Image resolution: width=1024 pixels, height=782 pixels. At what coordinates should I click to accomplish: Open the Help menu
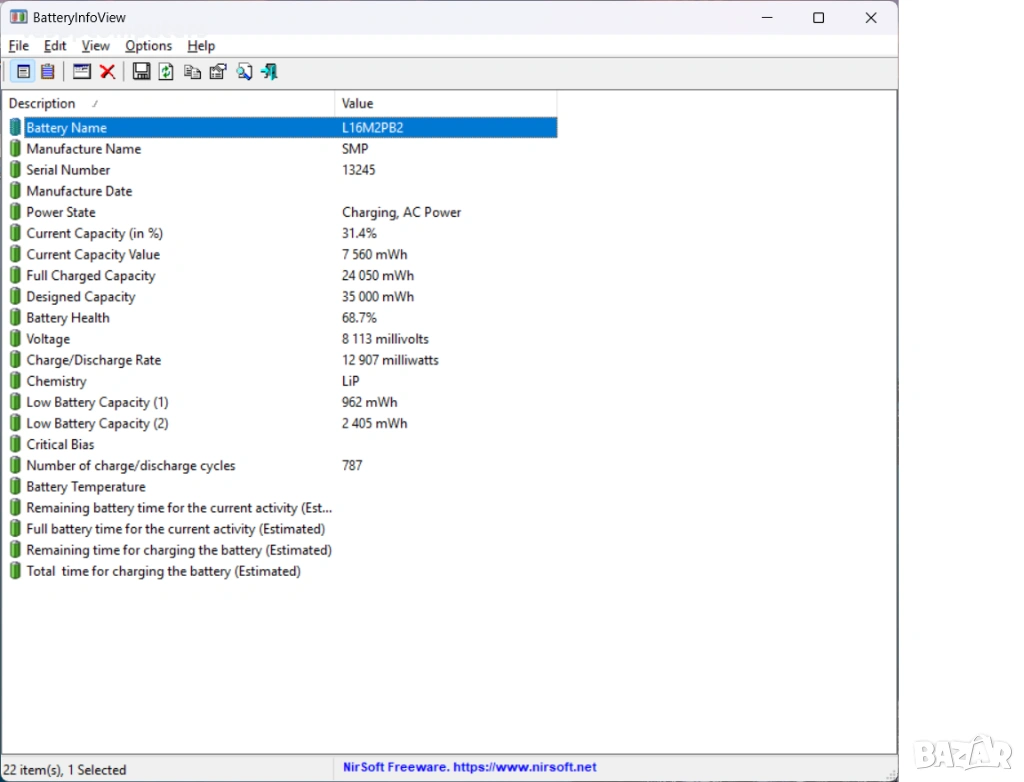point(201,46)
